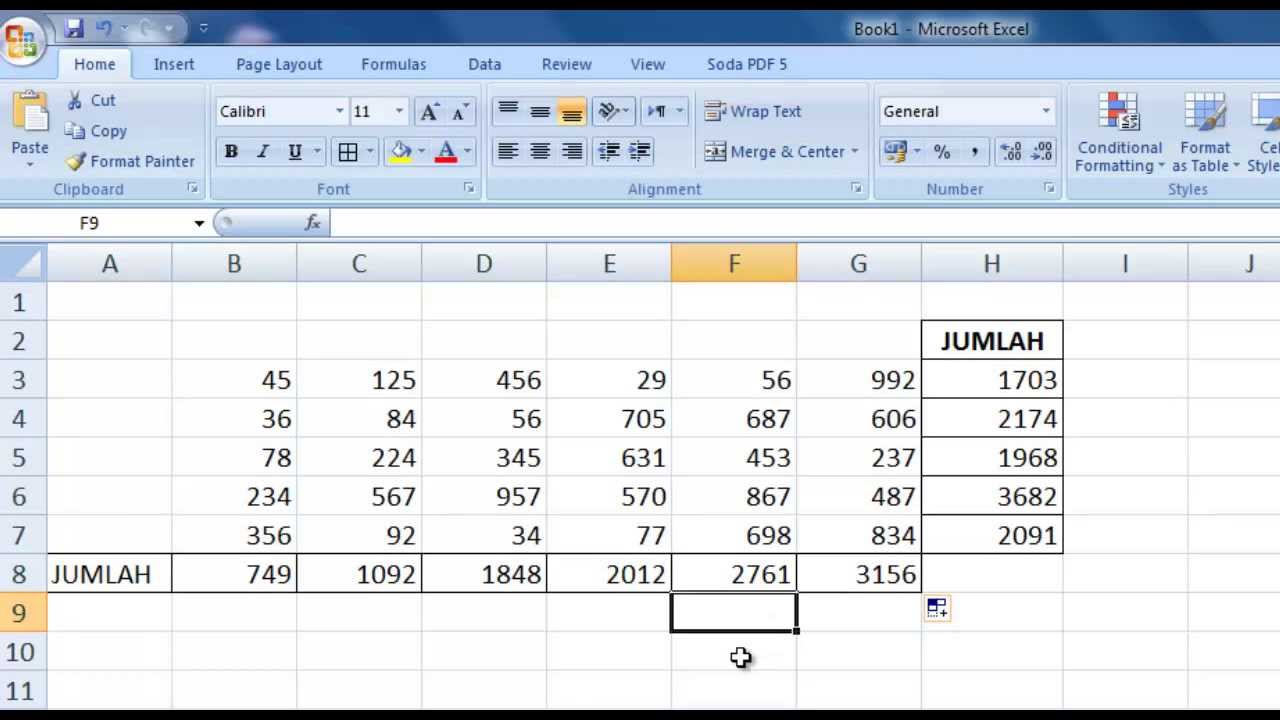Click the Format Painter brush icon
The height and width of the screenshot is (720, 1280).
coord(76,161)
